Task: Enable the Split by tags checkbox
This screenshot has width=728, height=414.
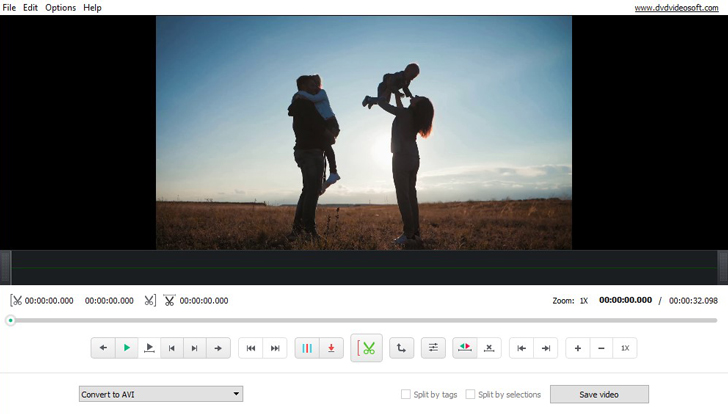Action: (x=406, y=394)
